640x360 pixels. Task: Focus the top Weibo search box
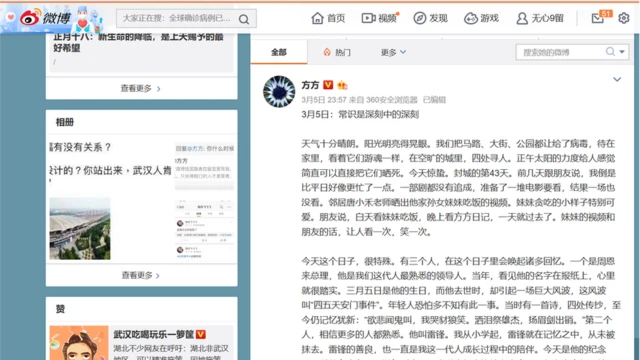pyautogui.click(x=187, y=19)
